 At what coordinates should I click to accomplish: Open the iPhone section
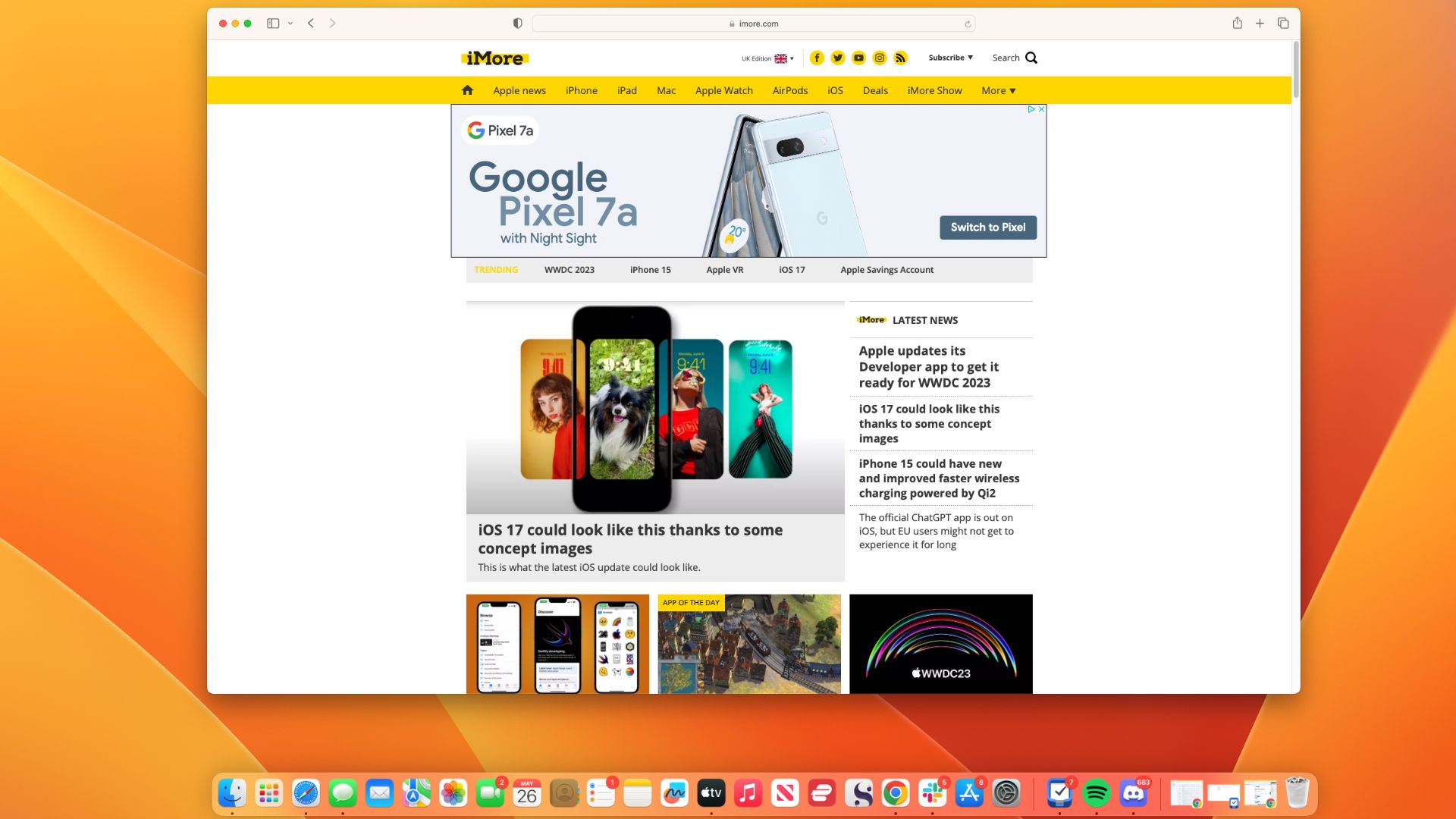pos(582,90)
